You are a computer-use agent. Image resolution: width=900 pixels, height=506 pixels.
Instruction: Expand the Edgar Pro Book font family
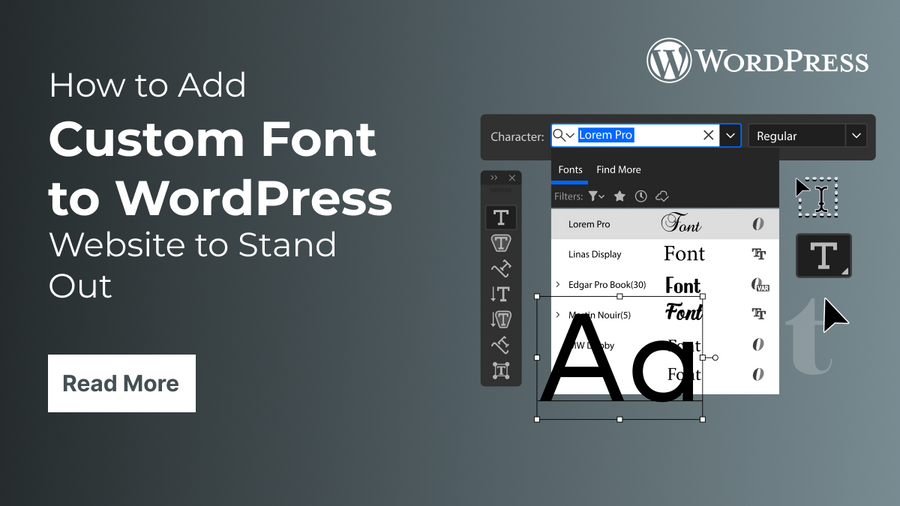[x=558, y=285]
